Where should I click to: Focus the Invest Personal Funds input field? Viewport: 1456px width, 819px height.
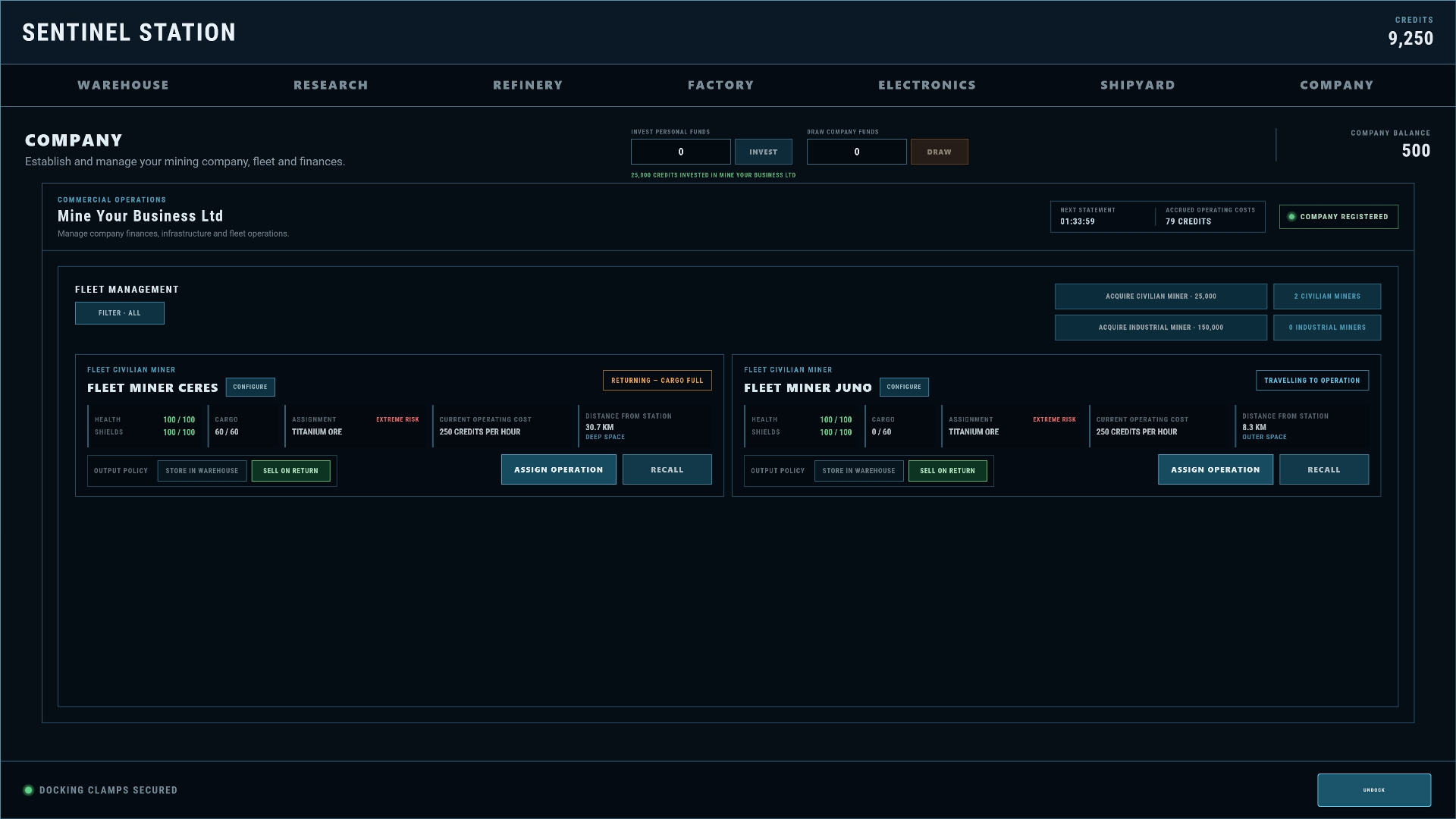681,152
